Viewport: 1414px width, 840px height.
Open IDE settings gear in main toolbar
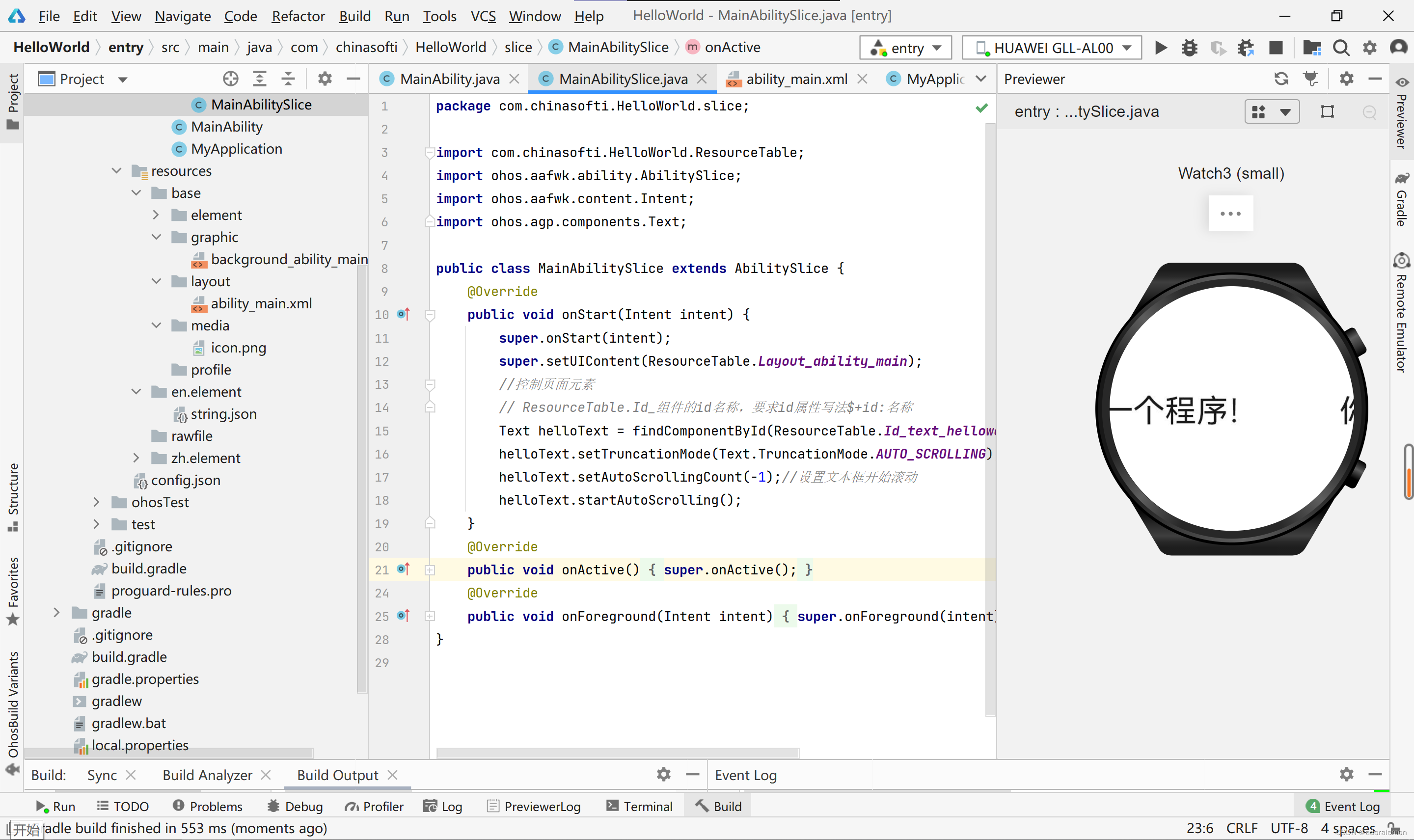tap(1369, 48)
